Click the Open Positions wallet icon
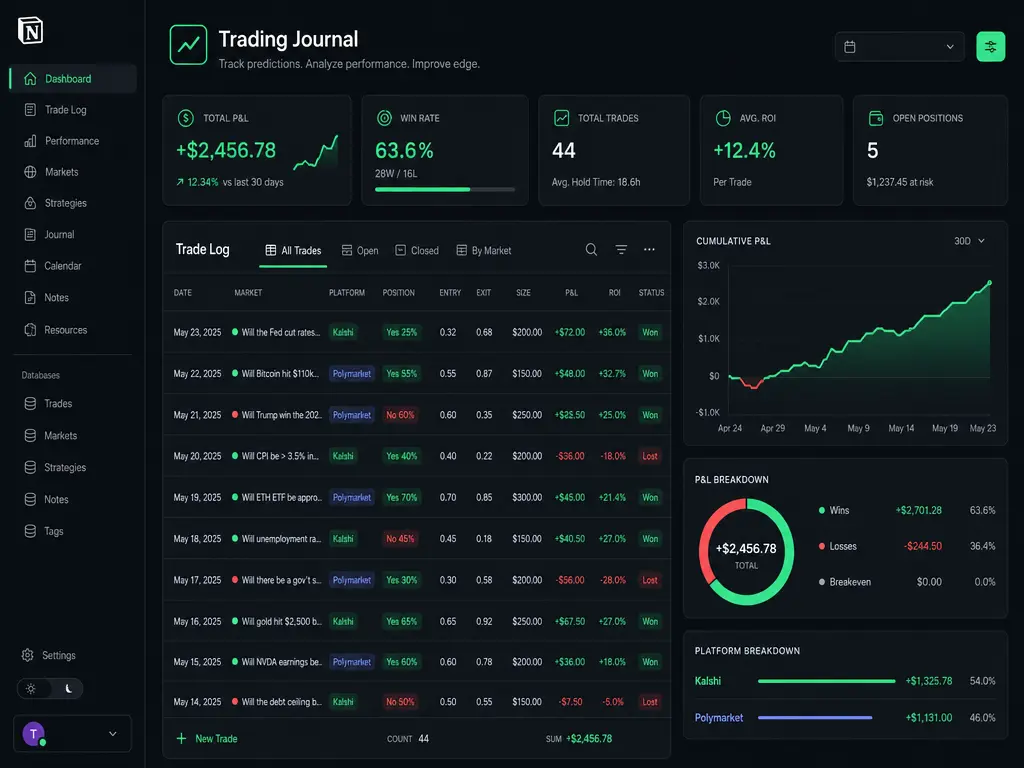Viewport: 1024px width, 768px height. coord(876,118)
